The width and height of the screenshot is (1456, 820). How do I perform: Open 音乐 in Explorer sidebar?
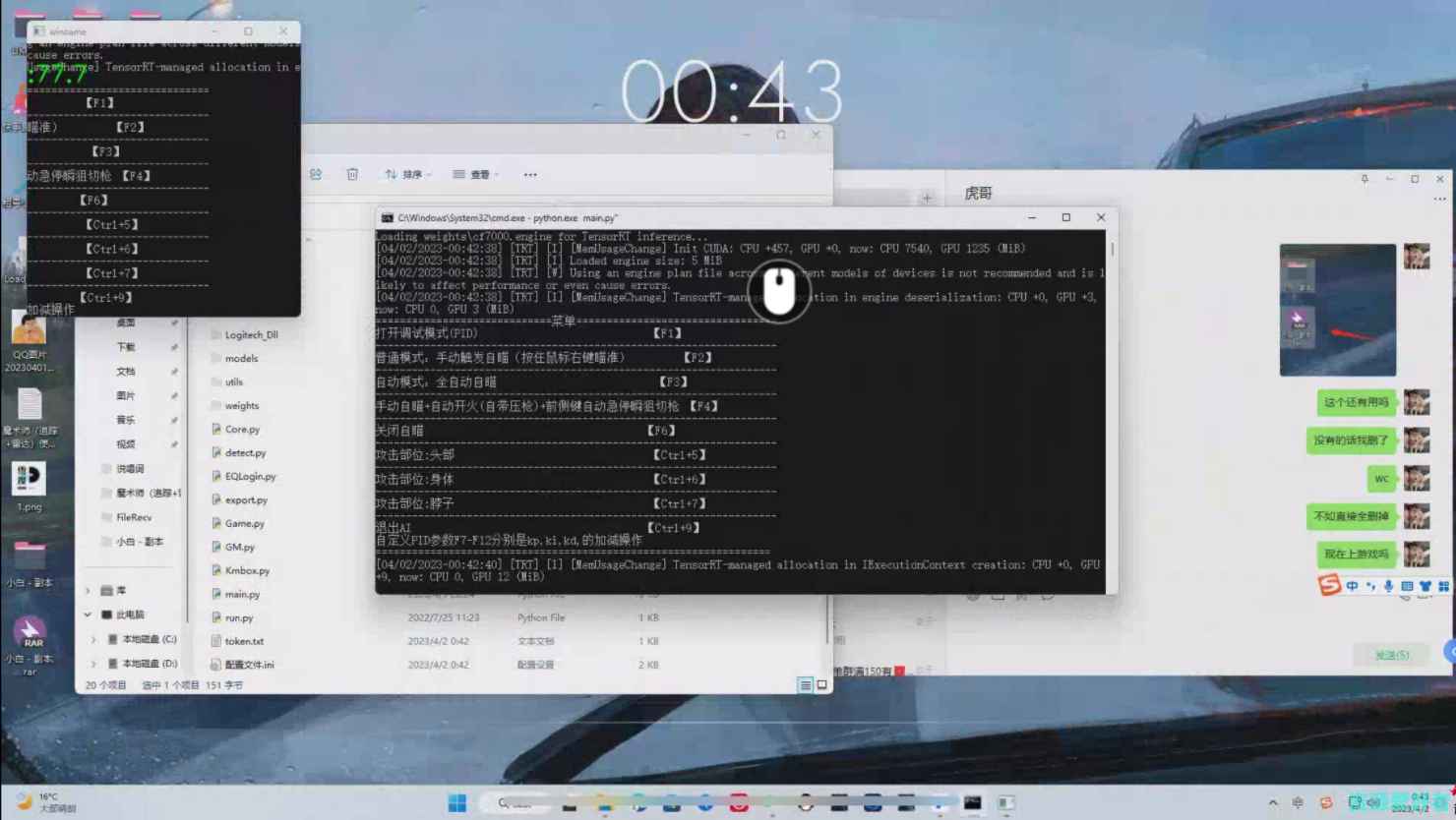coord(126,420)
